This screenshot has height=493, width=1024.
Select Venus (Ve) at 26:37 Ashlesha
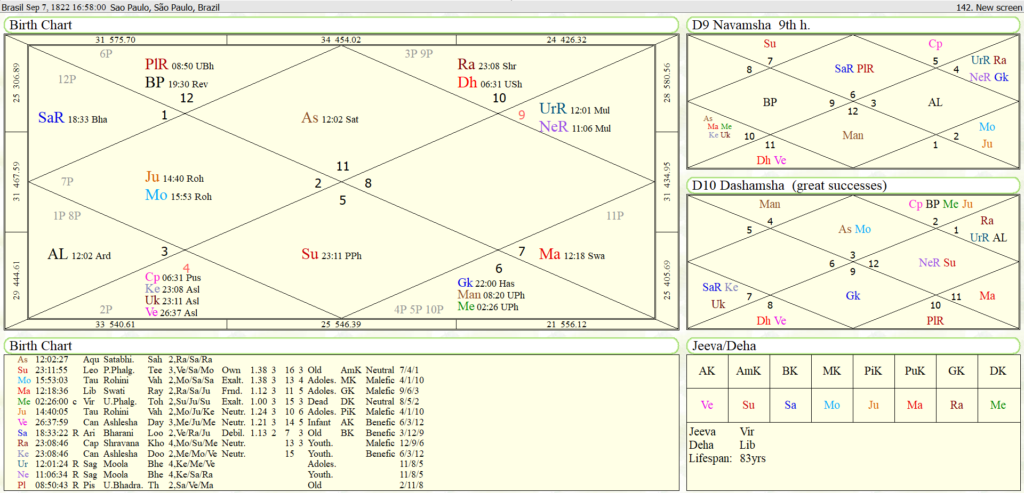[152, 312]
